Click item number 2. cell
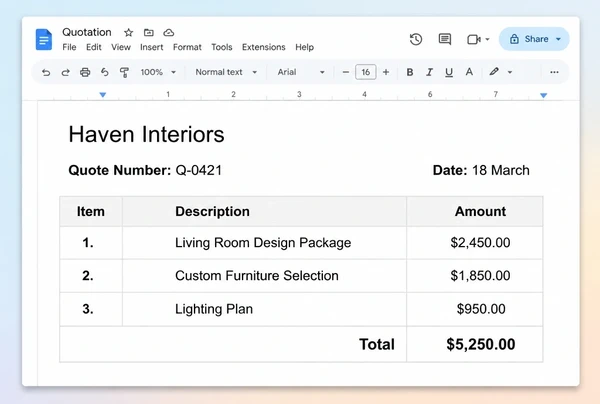The image size is (600, 404). coord(91,276)
